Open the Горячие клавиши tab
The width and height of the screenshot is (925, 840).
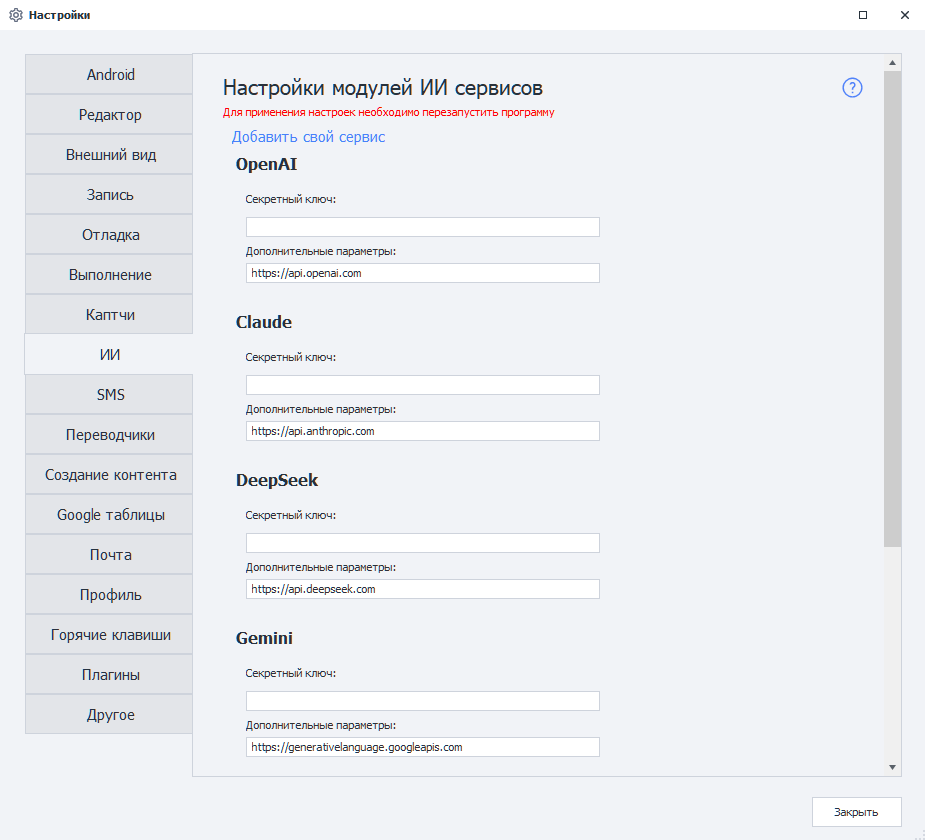[x=109, y=635]
